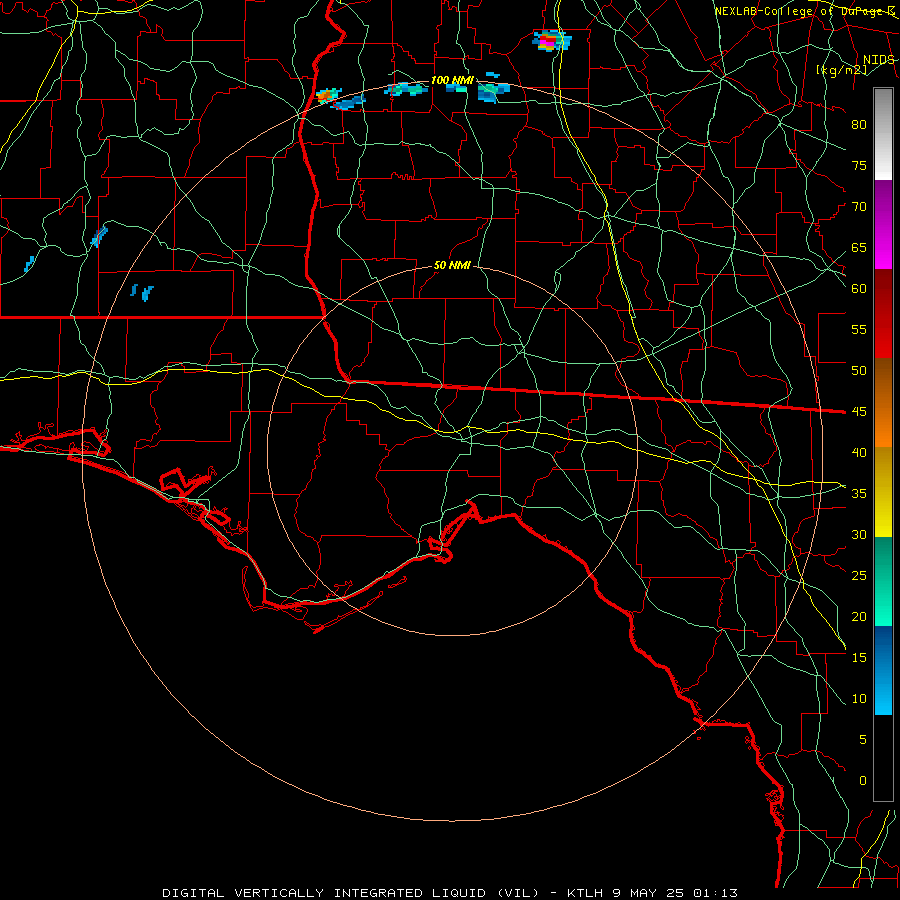
Task: Click the scale value 10
Action: point(859,699)
